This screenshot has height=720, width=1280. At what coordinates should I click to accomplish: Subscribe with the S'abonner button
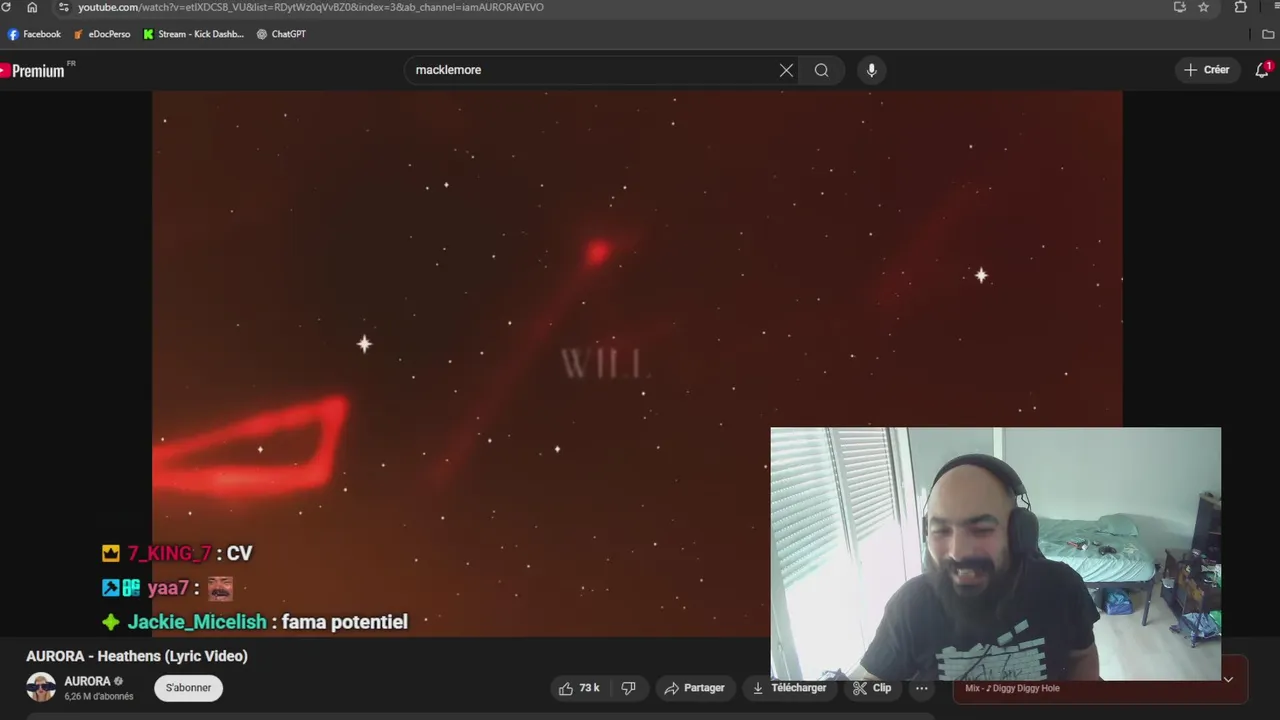tap(189, 688)
